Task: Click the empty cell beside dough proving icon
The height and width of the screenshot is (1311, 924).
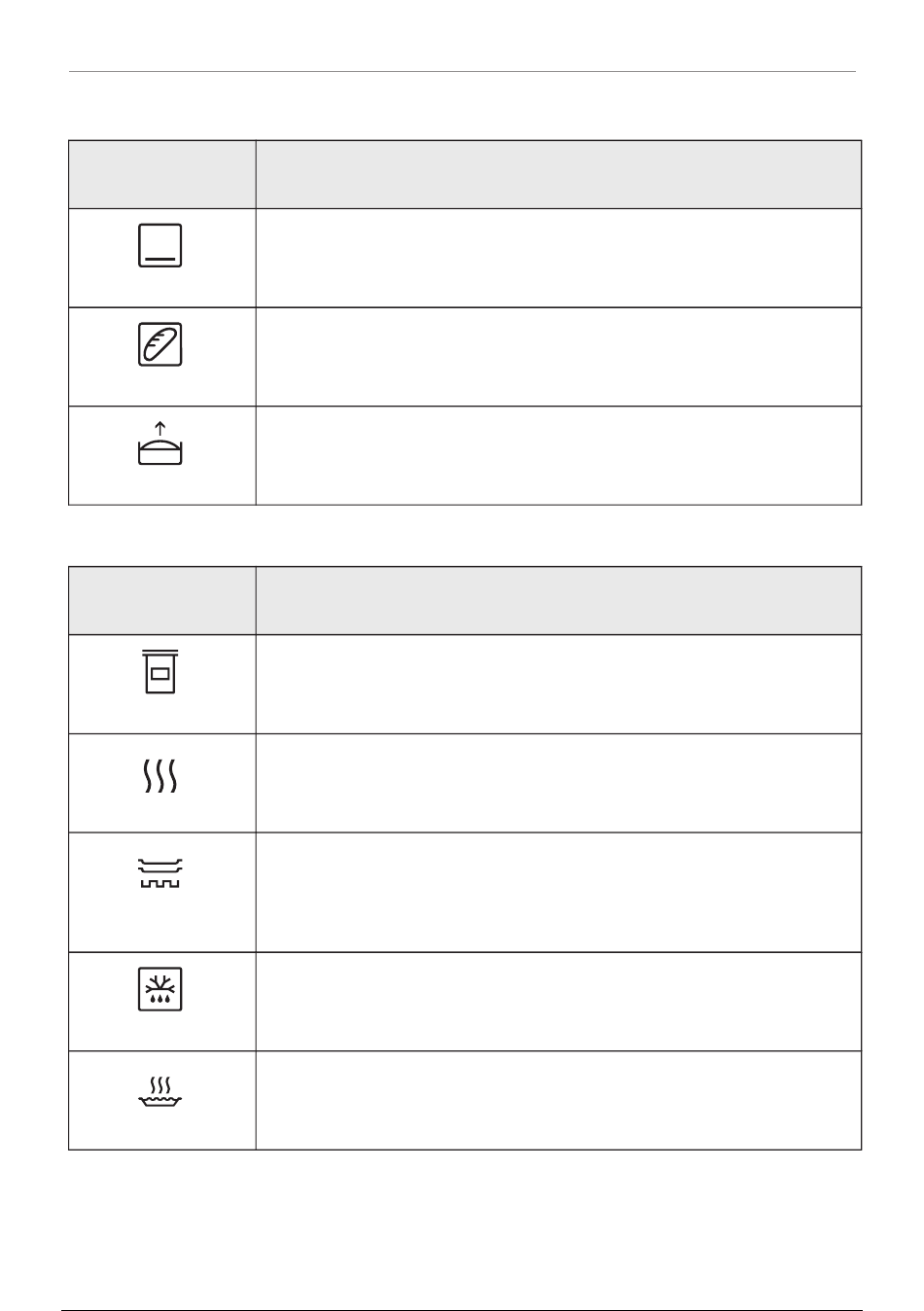Action: pyautogui.click(x=558, y=455)
